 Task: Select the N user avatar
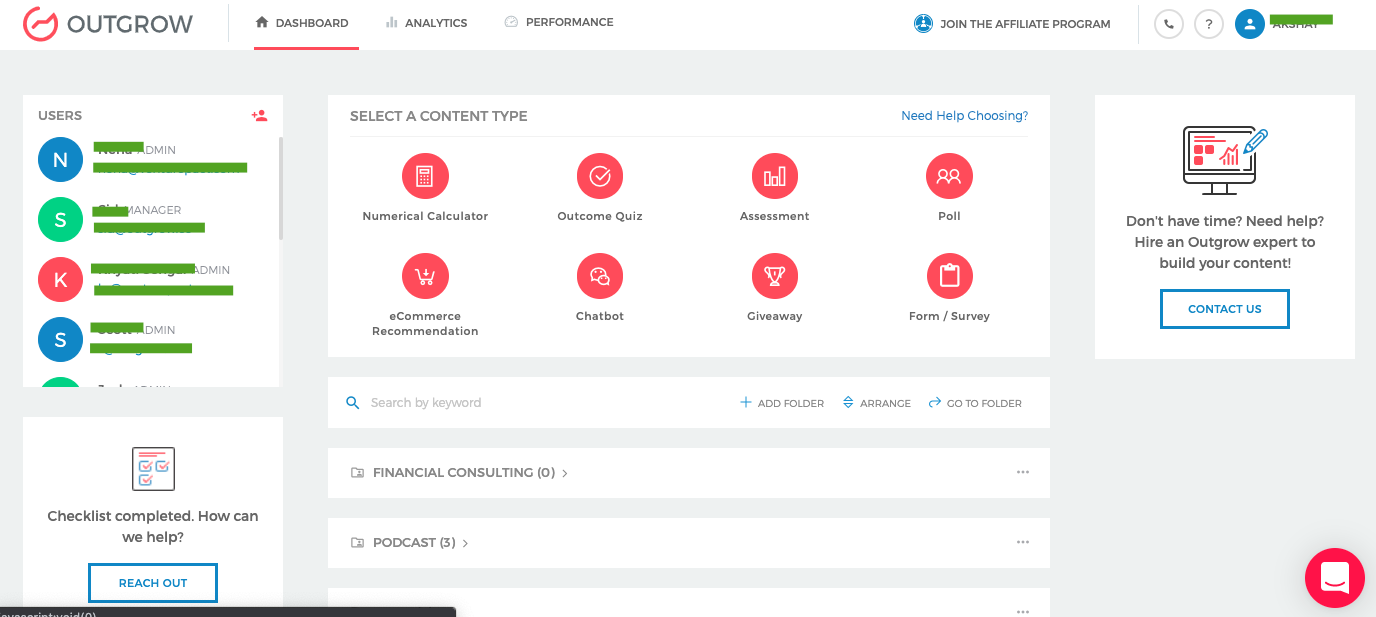(x=60, y=160)
